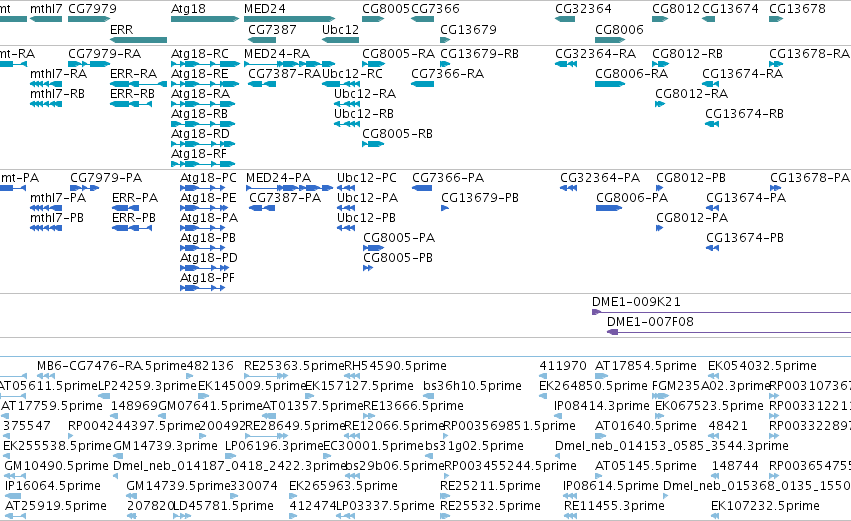This screenshot has width=851, height=521.
Task: Open protein "Ubc12-PC"
Action: [367, 178]
